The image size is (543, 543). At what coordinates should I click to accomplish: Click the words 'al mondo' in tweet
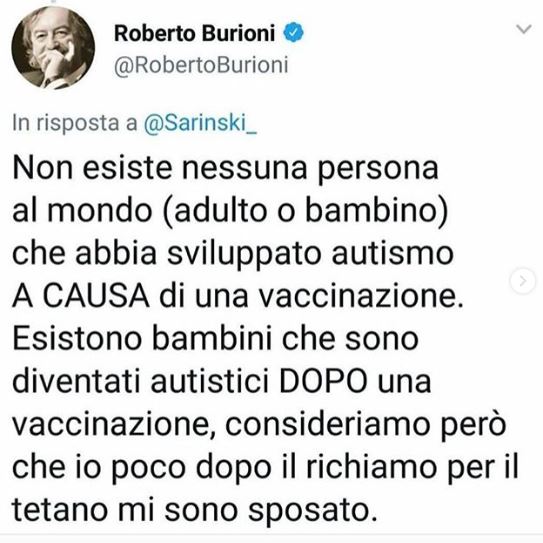coord(82,211)
